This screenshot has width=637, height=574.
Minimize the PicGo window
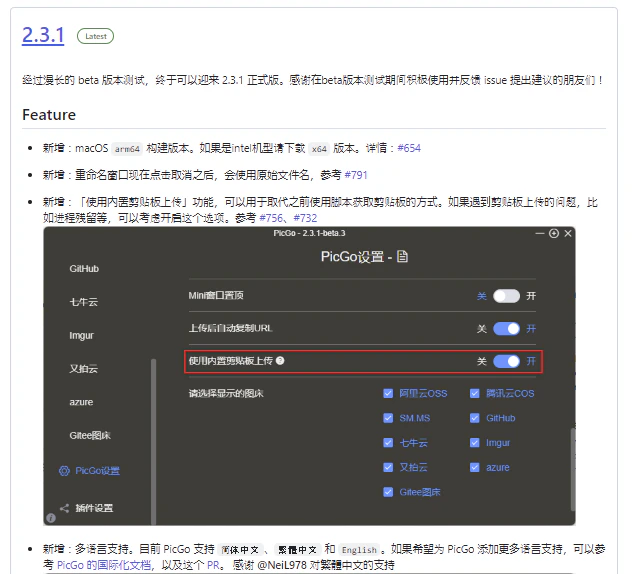click(x=540, y=233)
